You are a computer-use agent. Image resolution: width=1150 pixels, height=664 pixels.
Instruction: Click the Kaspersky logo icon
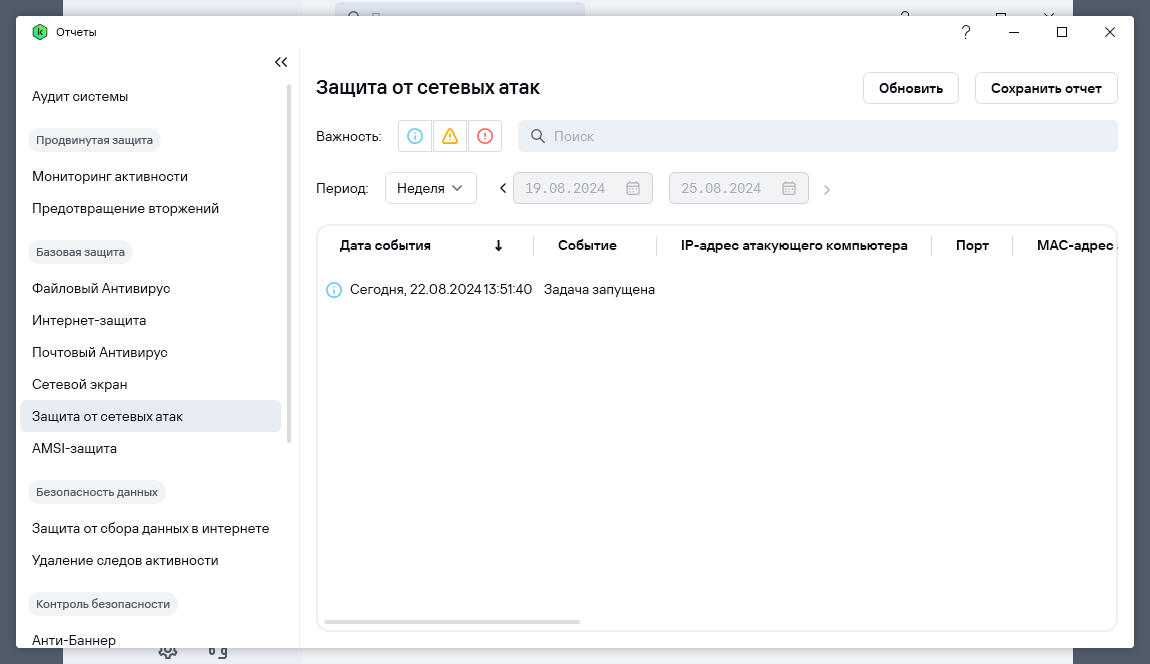coord(40,32)
